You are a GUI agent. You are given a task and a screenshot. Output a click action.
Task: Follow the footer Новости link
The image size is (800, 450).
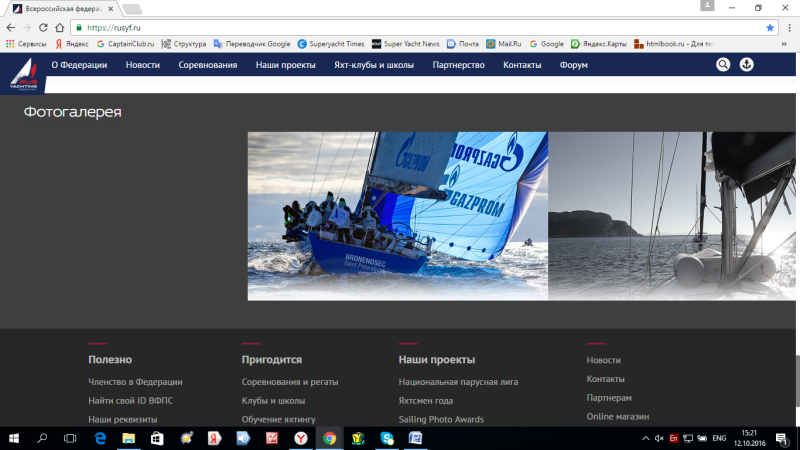click(x=604, y=360)
